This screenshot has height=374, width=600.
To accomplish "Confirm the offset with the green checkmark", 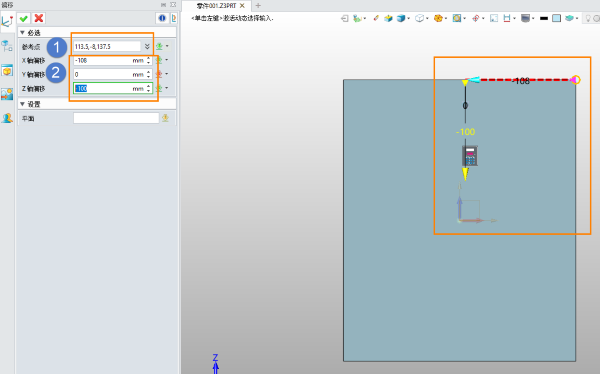I will pyautogui.click(x=24, y=18).
